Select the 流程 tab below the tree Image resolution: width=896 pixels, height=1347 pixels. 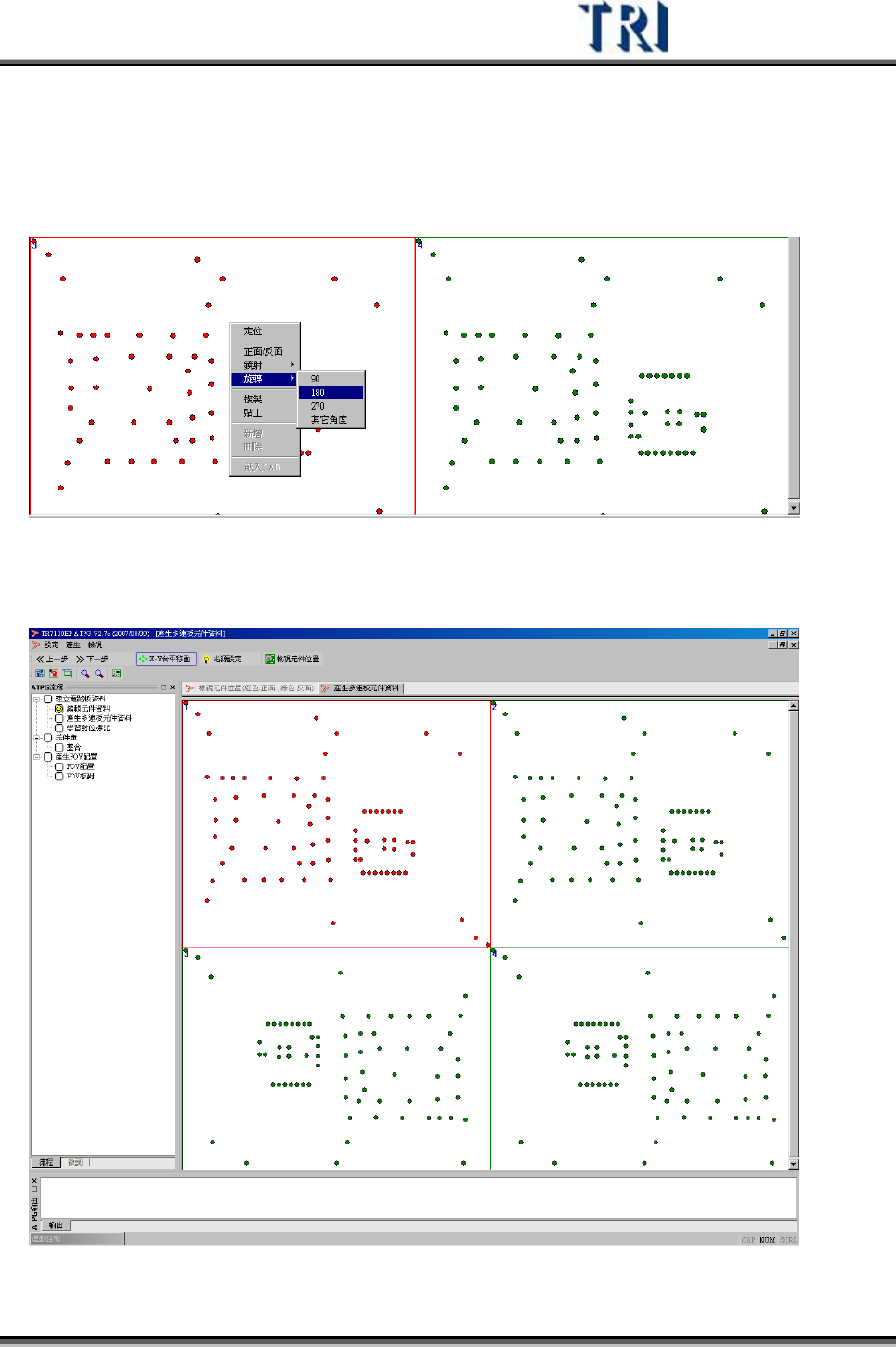coord(46,1162)
